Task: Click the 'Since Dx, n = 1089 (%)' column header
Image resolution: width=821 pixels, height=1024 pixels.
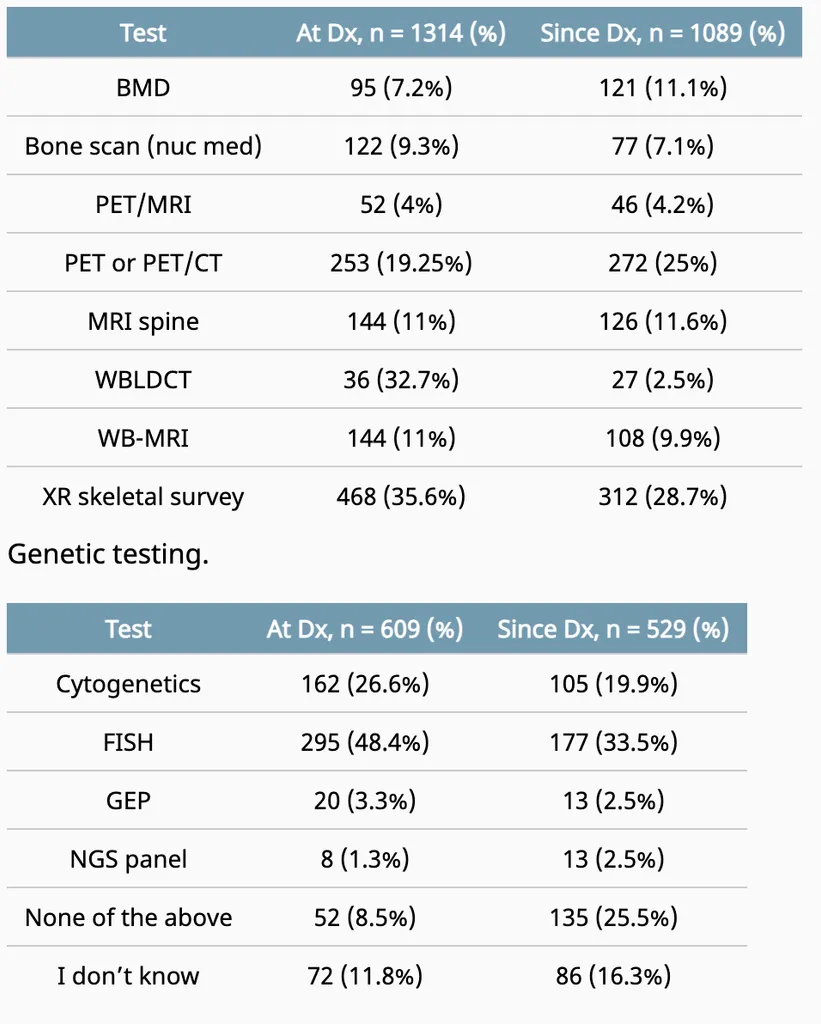Action: click(x=662, y=33)
